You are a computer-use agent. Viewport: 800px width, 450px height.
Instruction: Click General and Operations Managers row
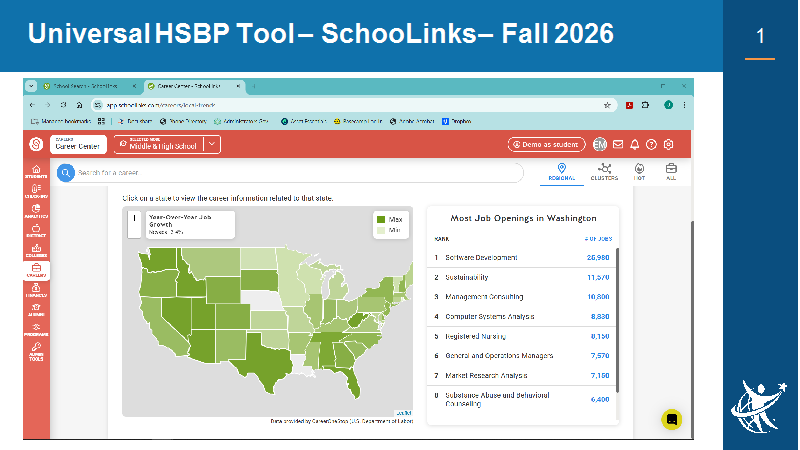tap(521, 356)
